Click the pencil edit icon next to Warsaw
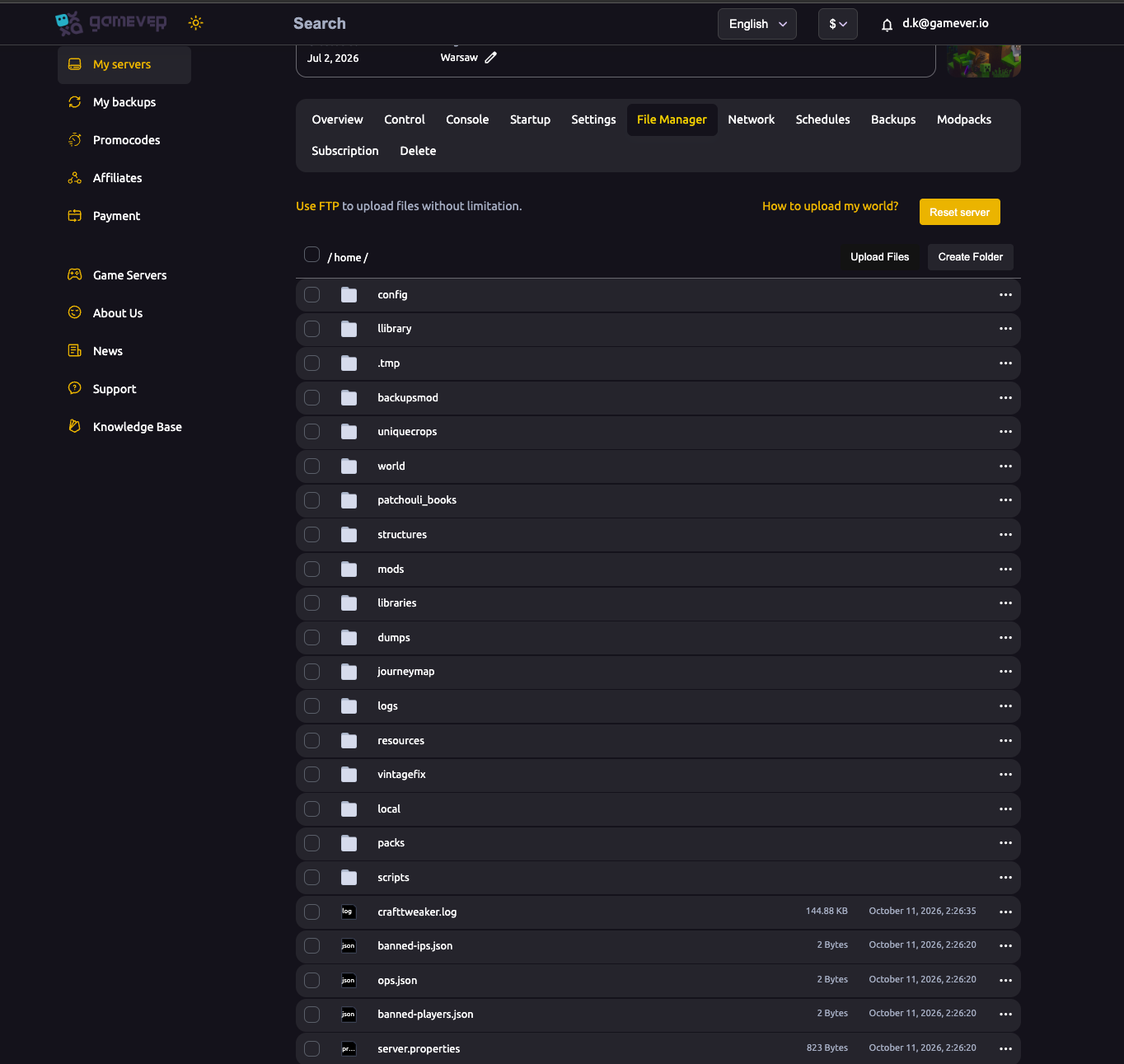The height and width of the screenshot is (1064, 1124). tap(491, 58)
